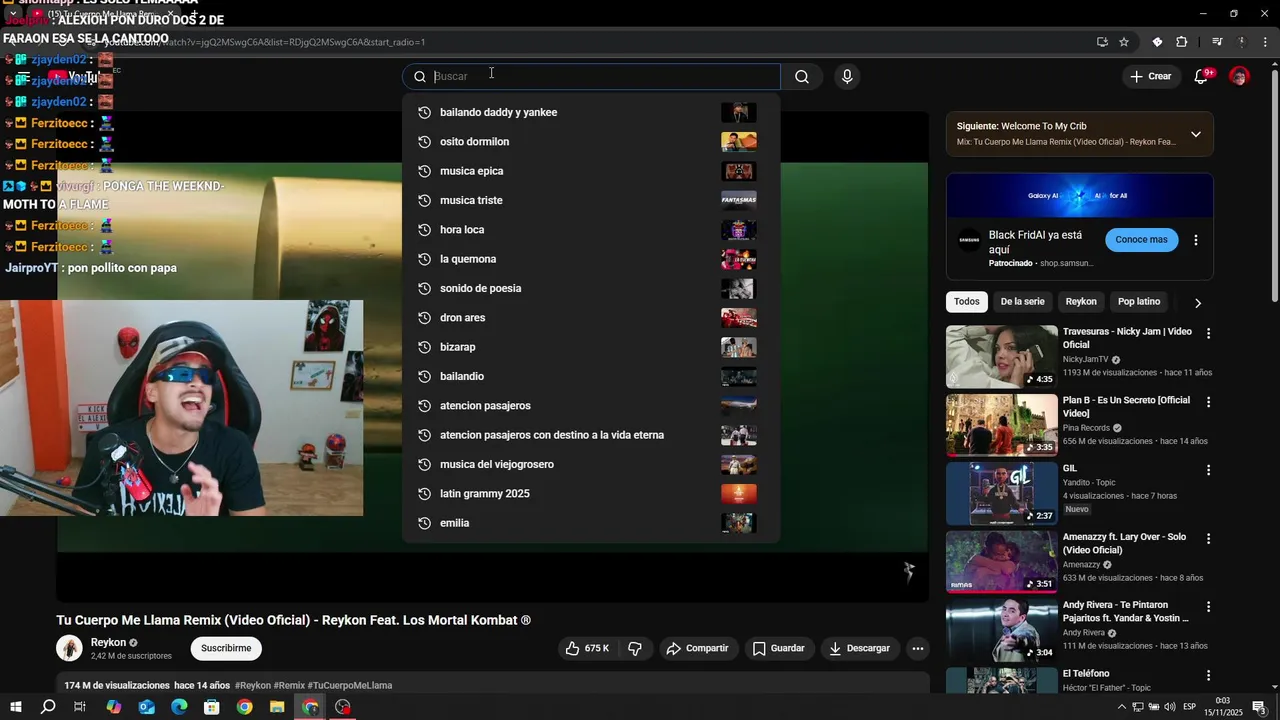Click the tag-shaped extension icon
Image resolution: width=1280 pixels, height=720 pixels.
(x=1157, y=42)
